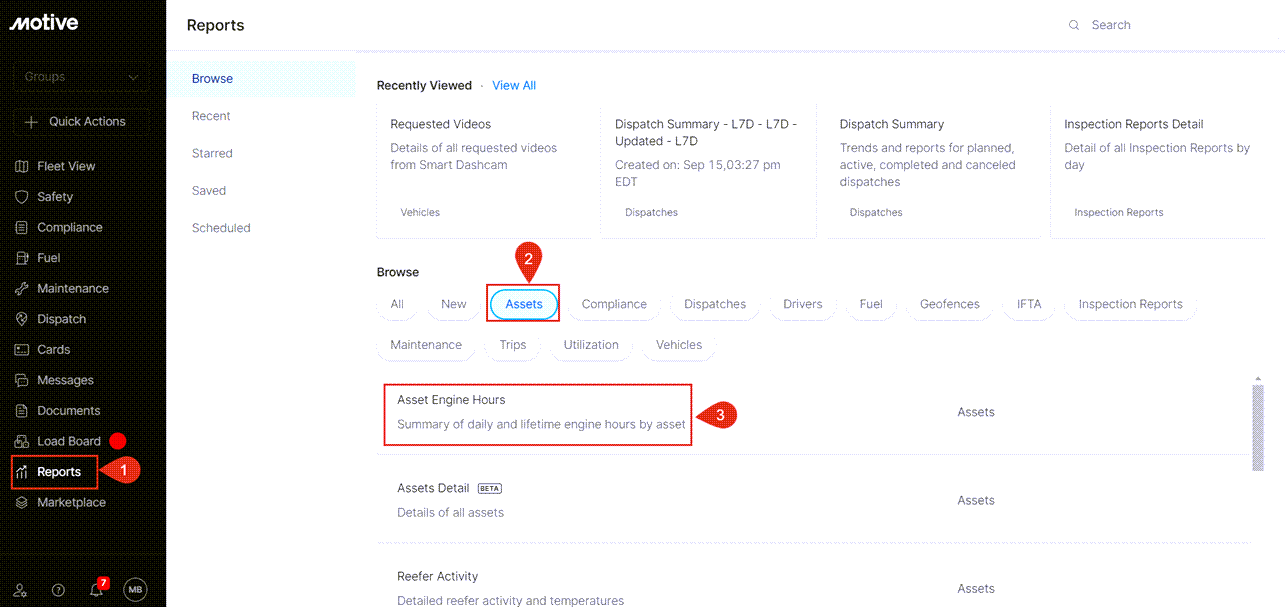Go to Compliance in the left sidebar
Image resolution: width=1285 pixels, height=607 pixels.
coord(69,227)
